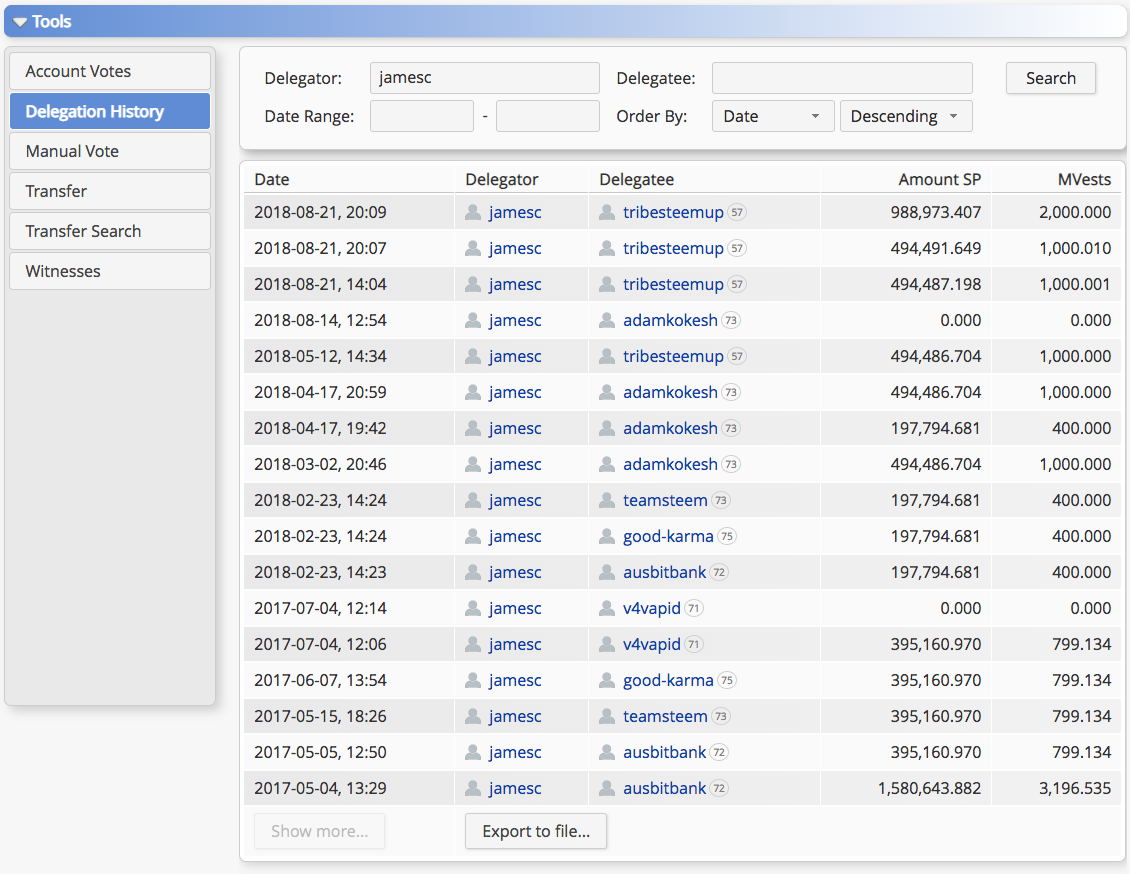The width and height of the screenshot is (1130, 874).
Task: Open the Descending sort order dropdown
Action: coord(906,116)
